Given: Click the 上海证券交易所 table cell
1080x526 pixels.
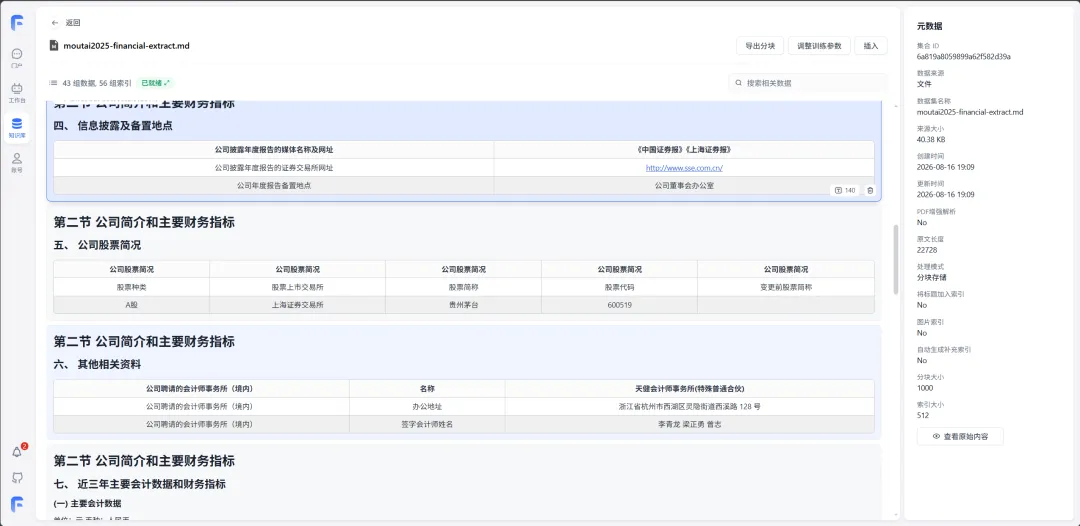Looking at the screenshot, I should [x=298, y=305].
